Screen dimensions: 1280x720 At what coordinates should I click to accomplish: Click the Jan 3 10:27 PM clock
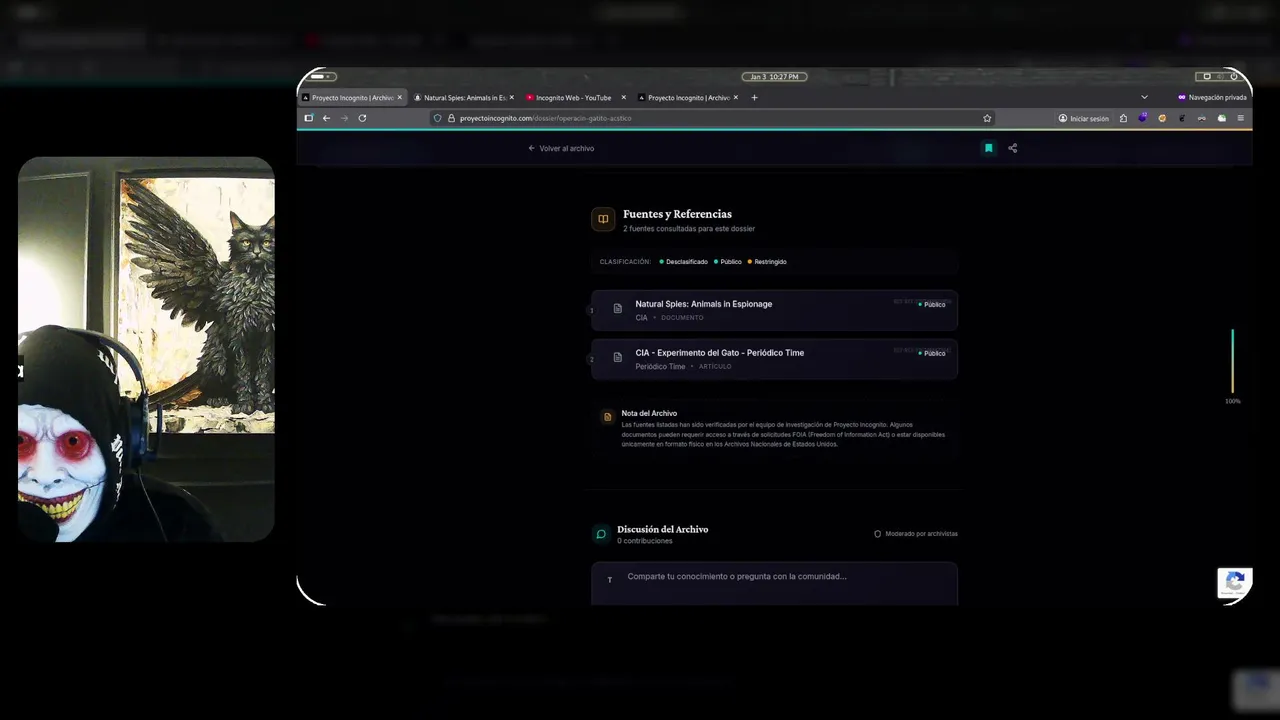[774, 77]
